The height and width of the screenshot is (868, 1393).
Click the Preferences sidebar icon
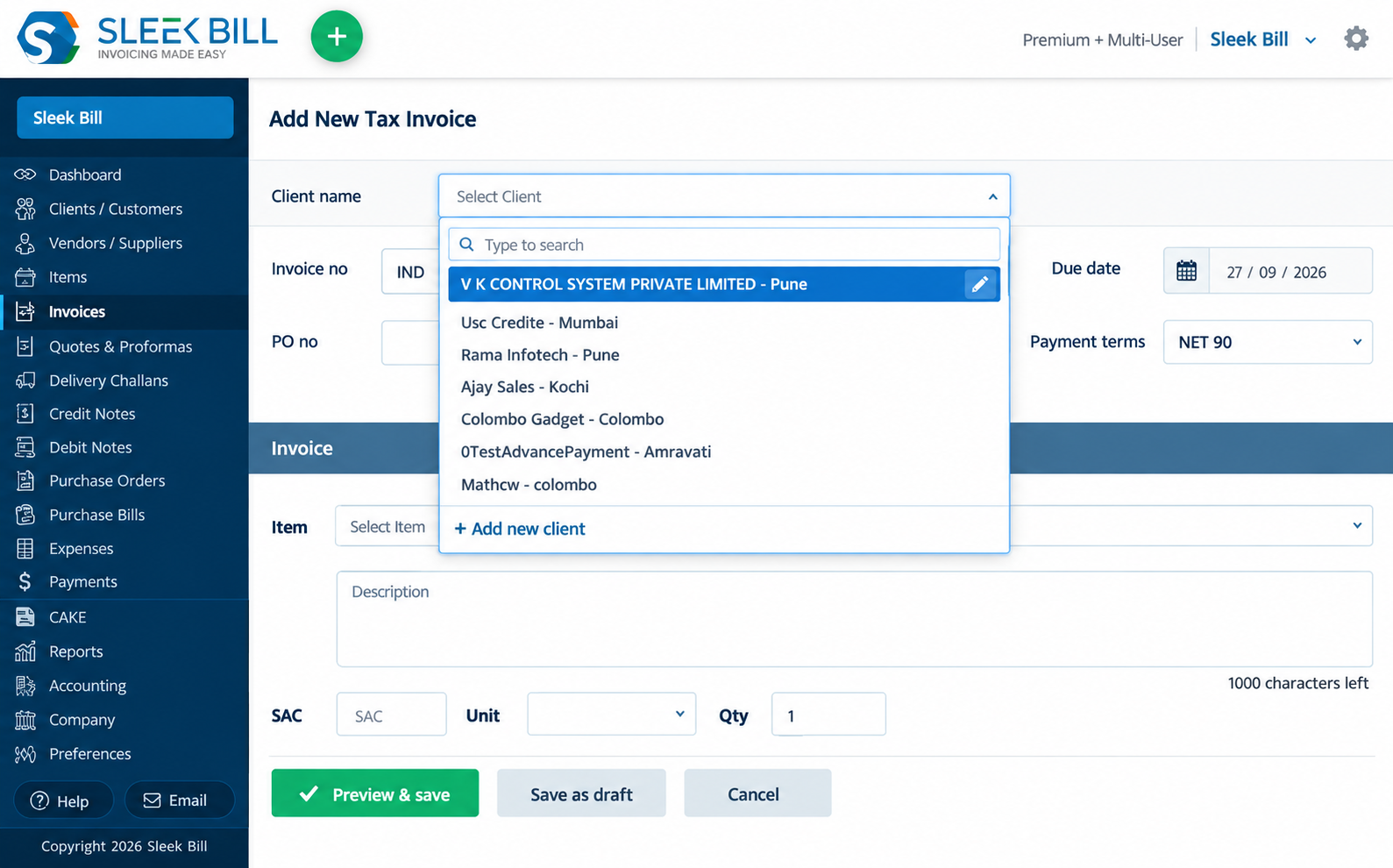point(25,754)
